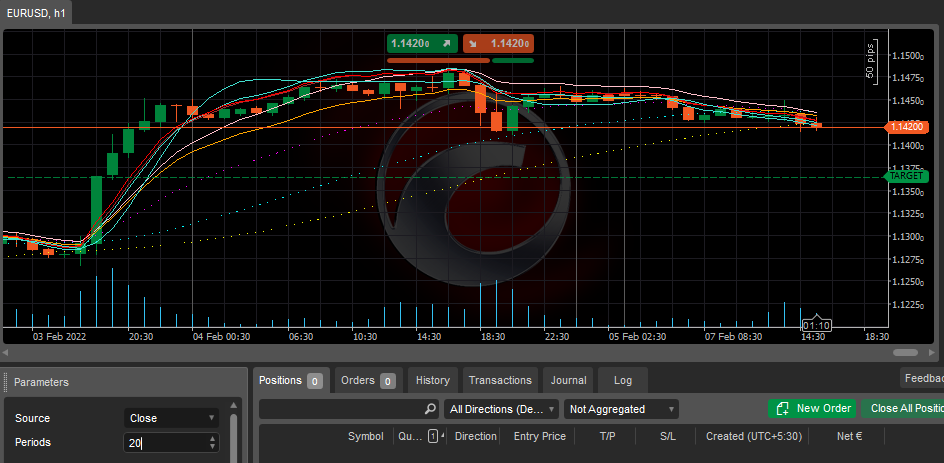Open the All Directions dropdown
This screenshot has height=463, width=944.
[502, 409]
